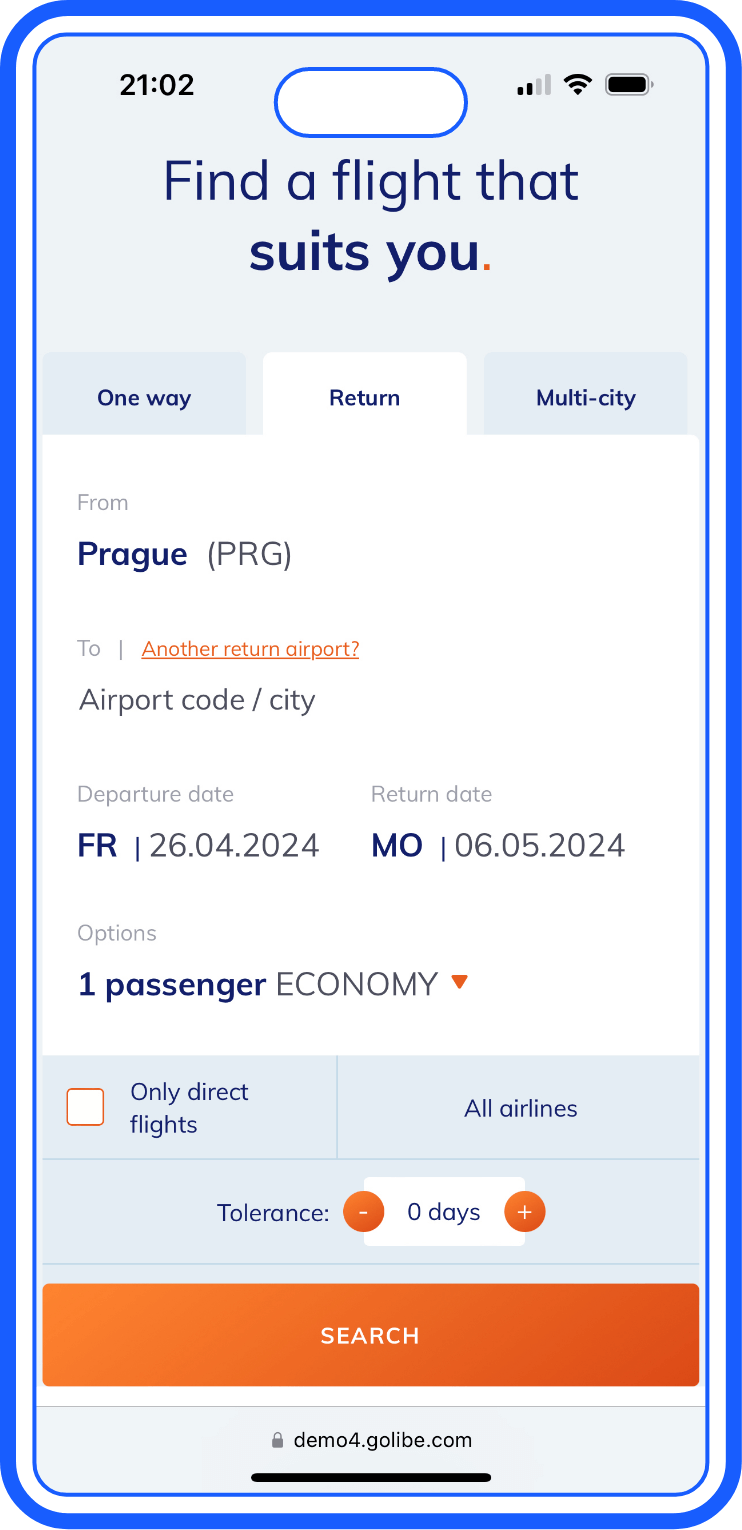
Task: Click the plus tolerance button
Action: [x=524, y=1212]
